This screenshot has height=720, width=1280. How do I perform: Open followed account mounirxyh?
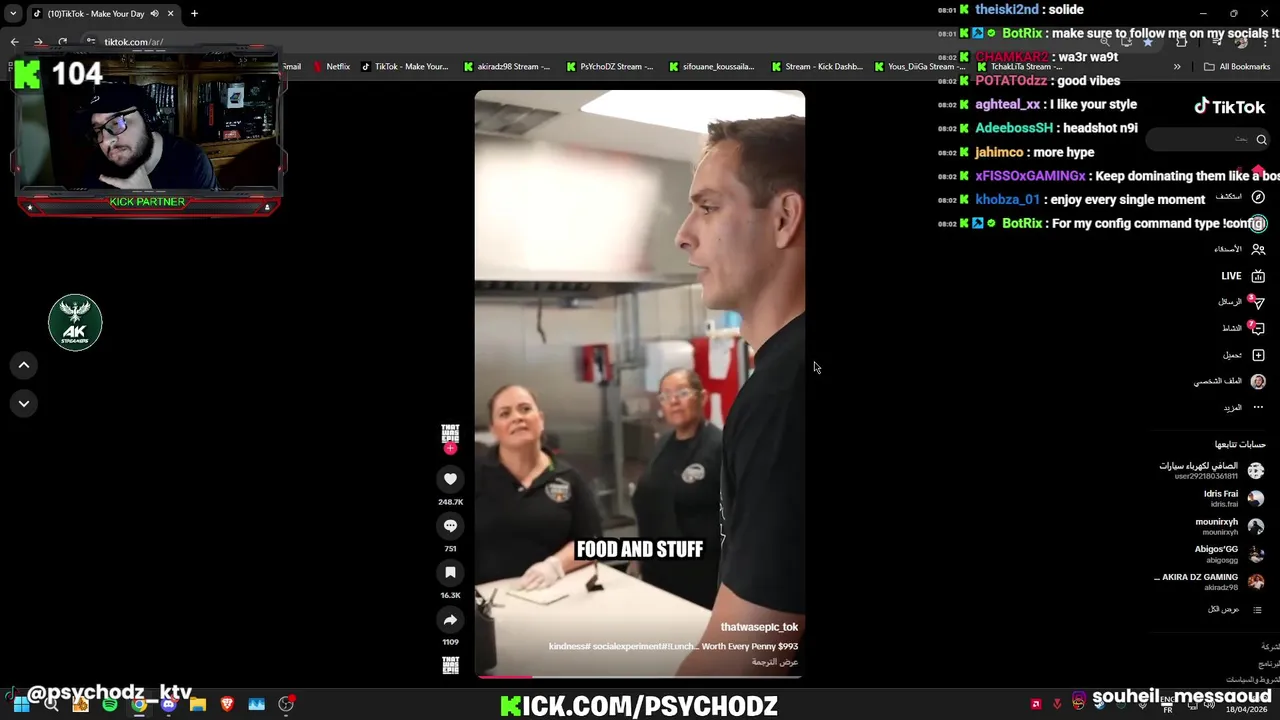(x=1229, y=526)
